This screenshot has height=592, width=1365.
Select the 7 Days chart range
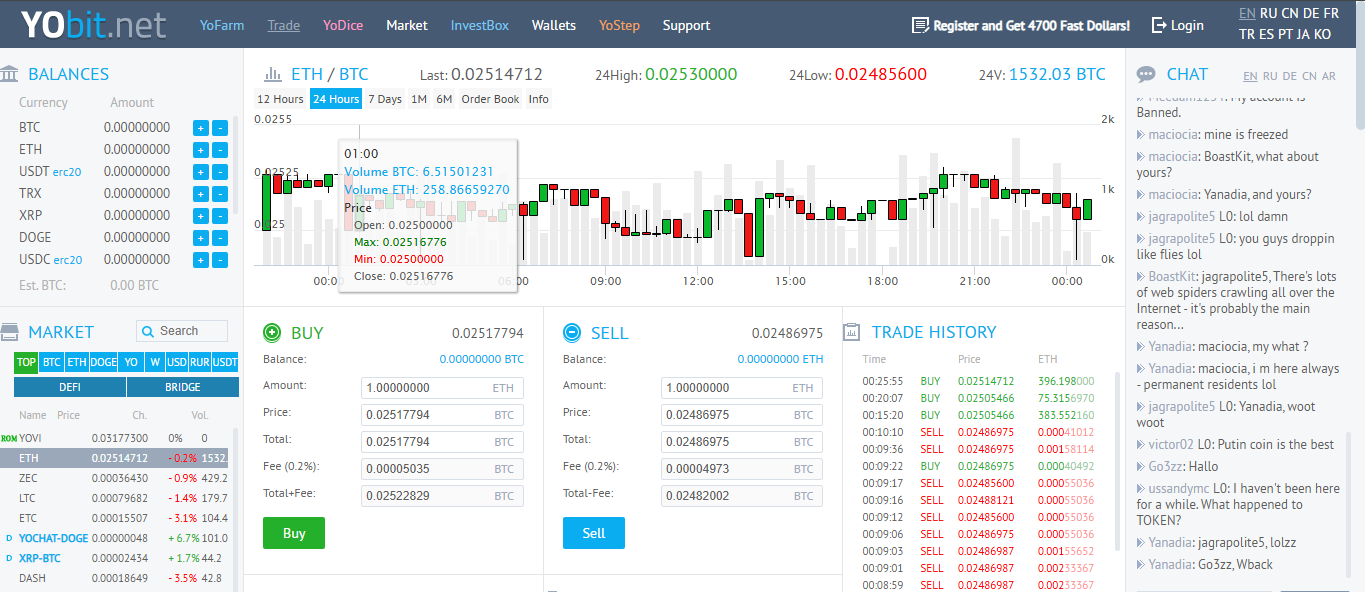coord(384,99)
